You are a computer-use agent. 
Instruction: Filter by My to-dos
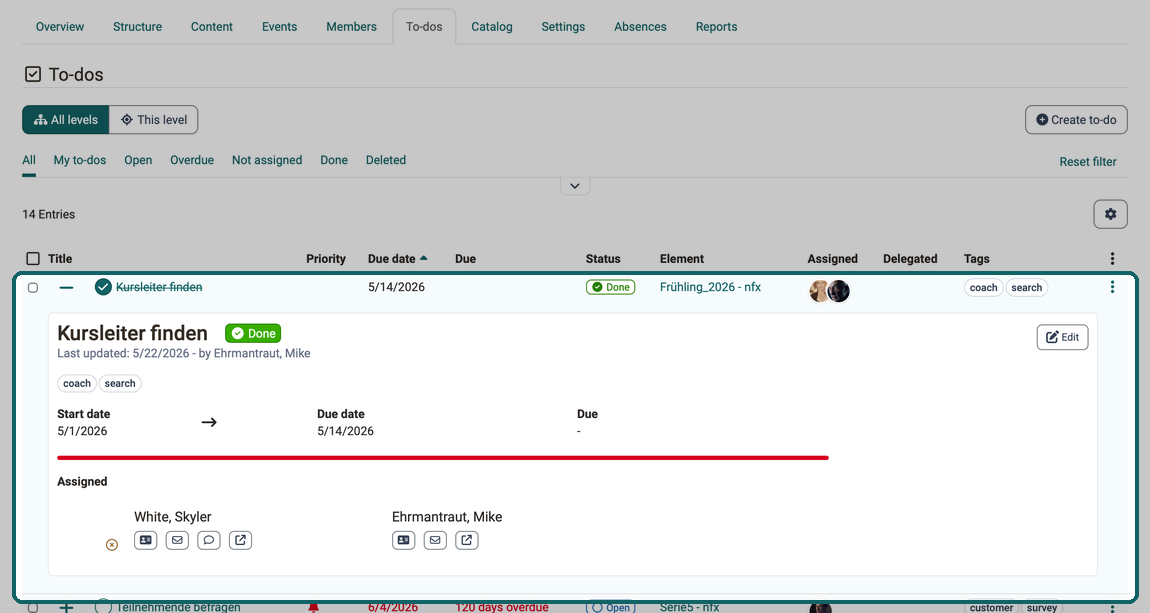point(80,160)
